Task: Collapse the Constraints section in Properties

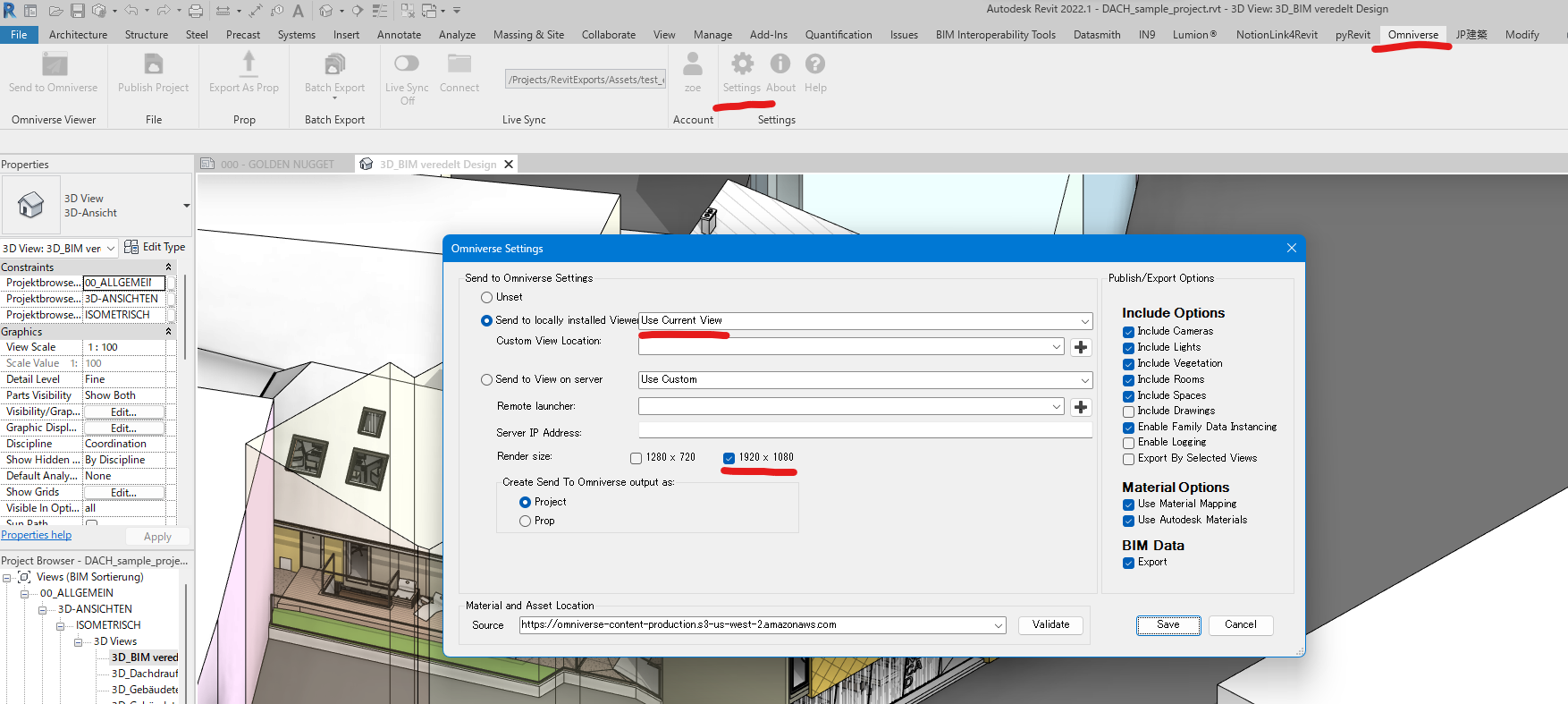Action: [168, 267]
